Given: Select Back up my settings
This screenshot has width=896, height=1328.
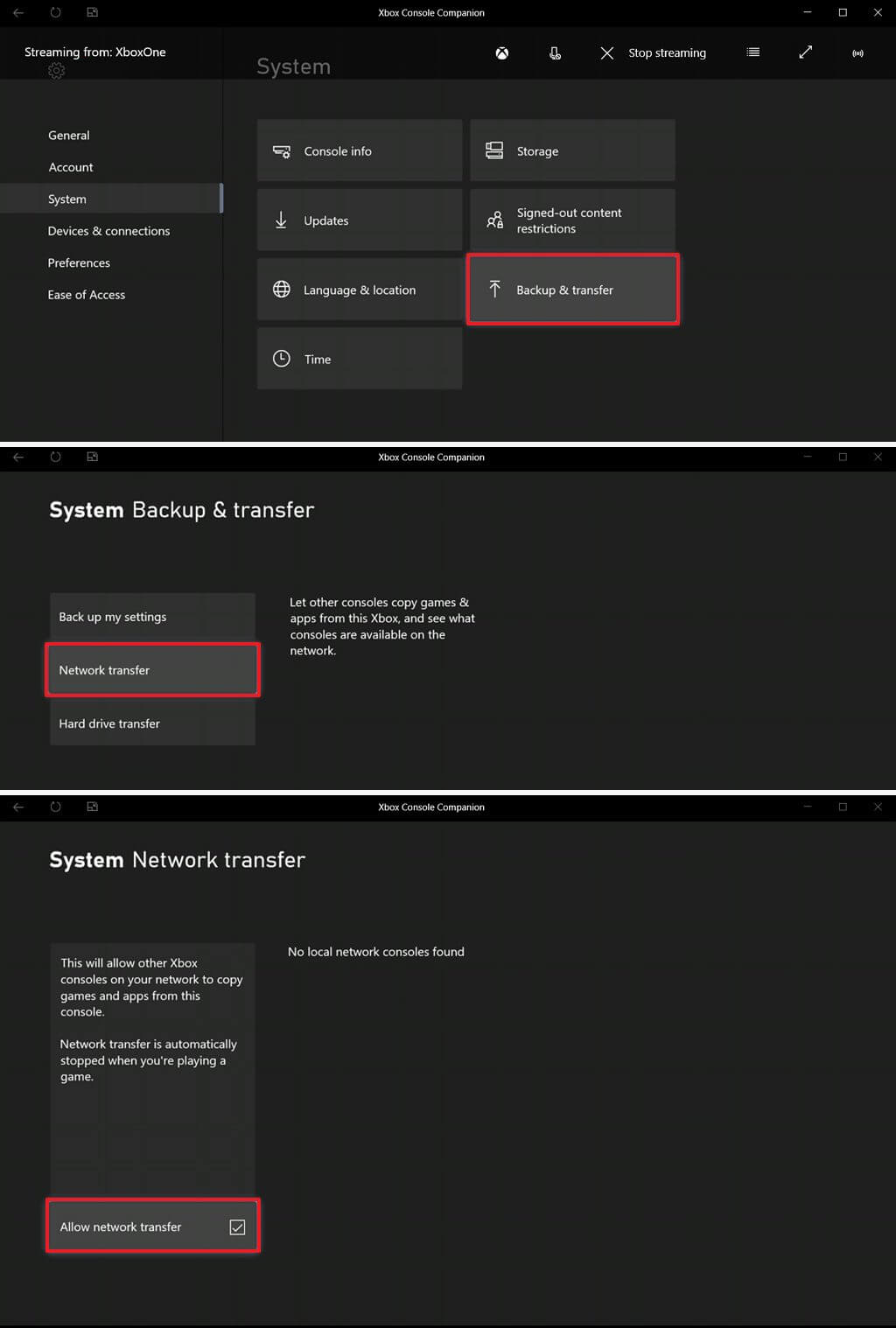Looking at the screenshot, I should (152, 617).
